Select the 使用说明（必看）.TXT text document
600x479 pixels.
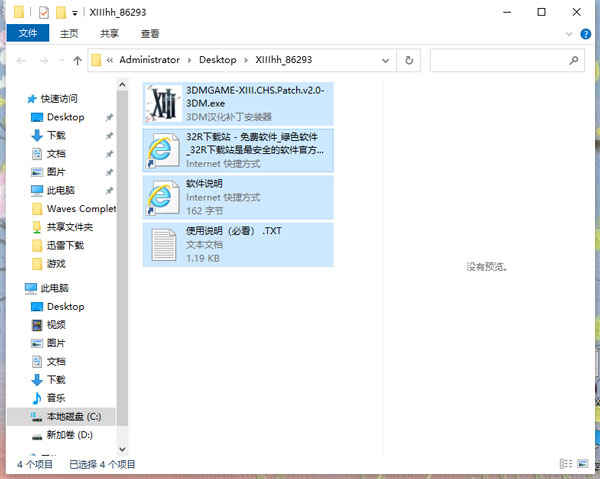click(238, 244)
